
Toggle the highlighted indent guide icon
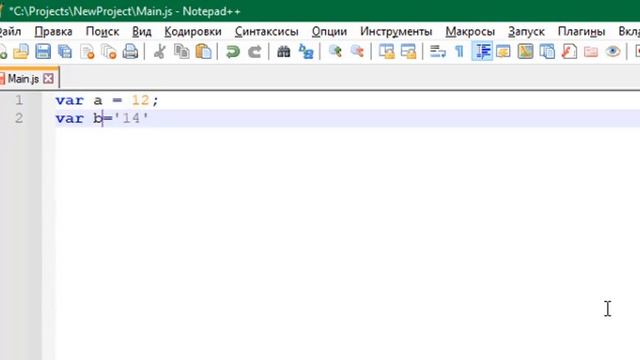coord(482,51)
